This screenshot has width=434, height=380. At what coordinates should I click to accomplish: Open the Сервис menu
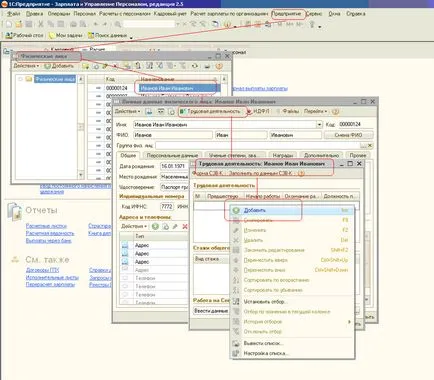pyautogui.click(x=314, y=14)
